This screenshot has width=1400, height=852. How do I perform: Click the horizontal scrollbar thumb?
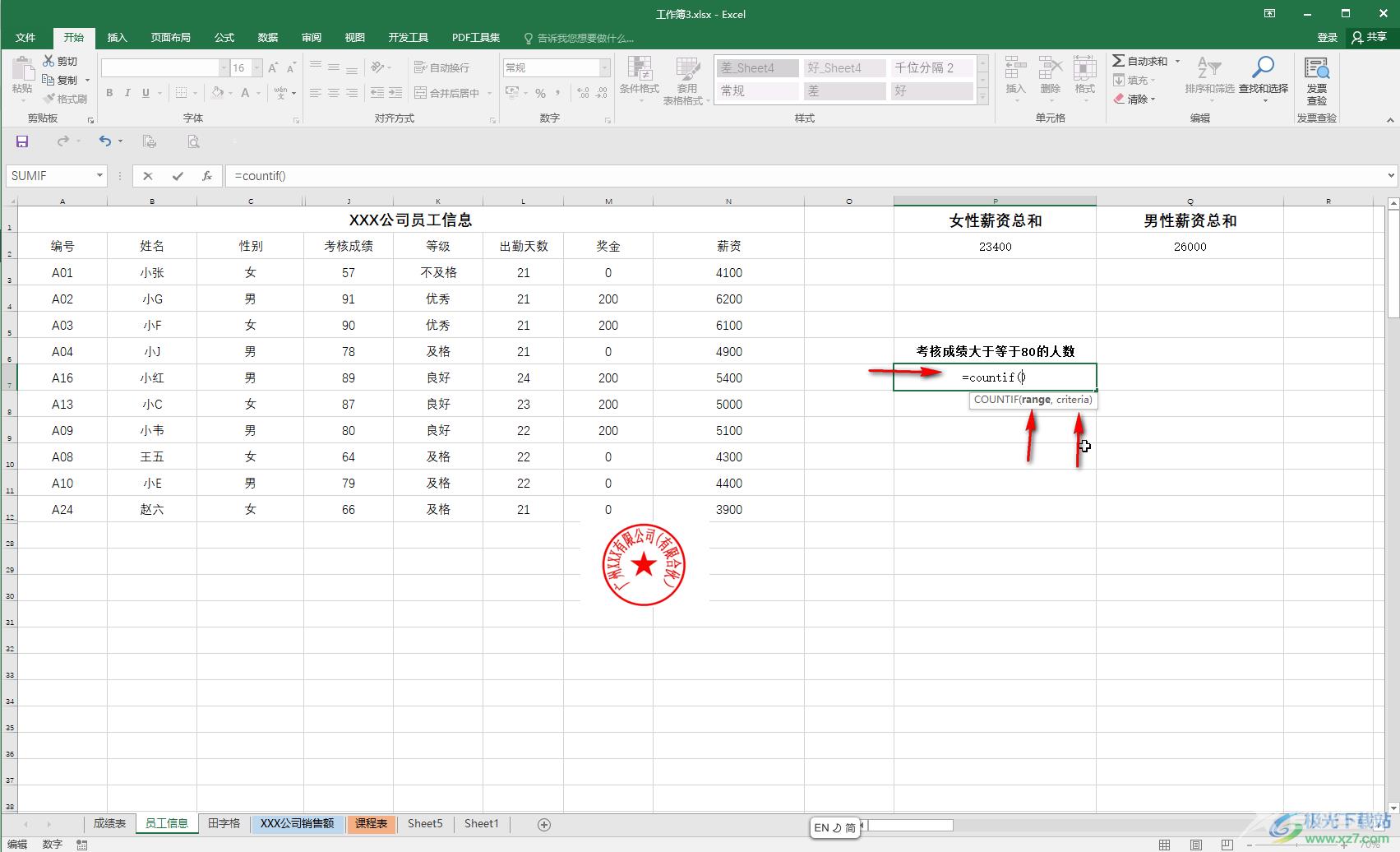(x=911, y=825)
